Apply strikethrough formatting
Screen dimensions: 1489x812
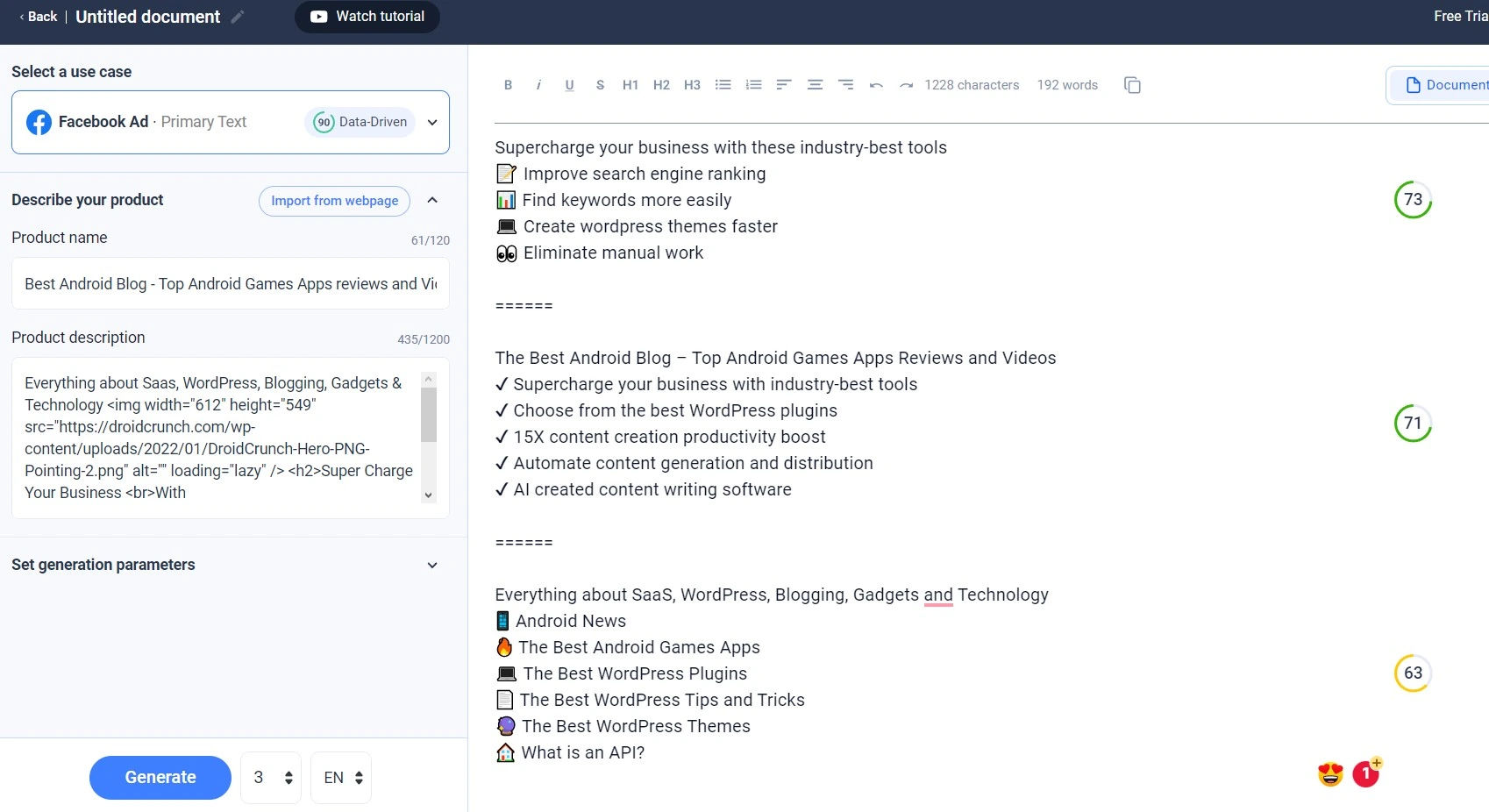click(600, 85)
